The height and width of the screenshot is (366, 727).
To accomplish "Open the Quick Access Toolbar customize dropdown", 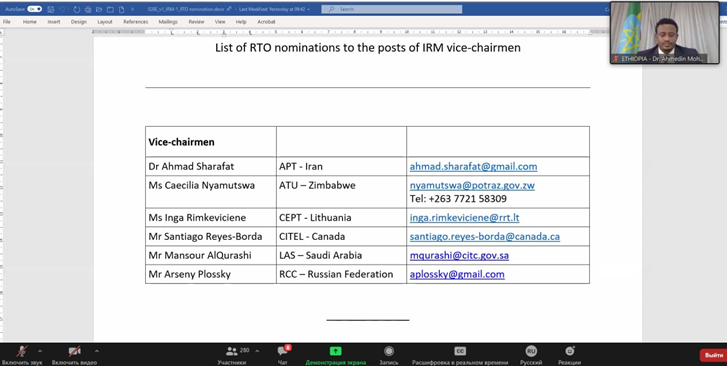I will [x=133, y=9].
